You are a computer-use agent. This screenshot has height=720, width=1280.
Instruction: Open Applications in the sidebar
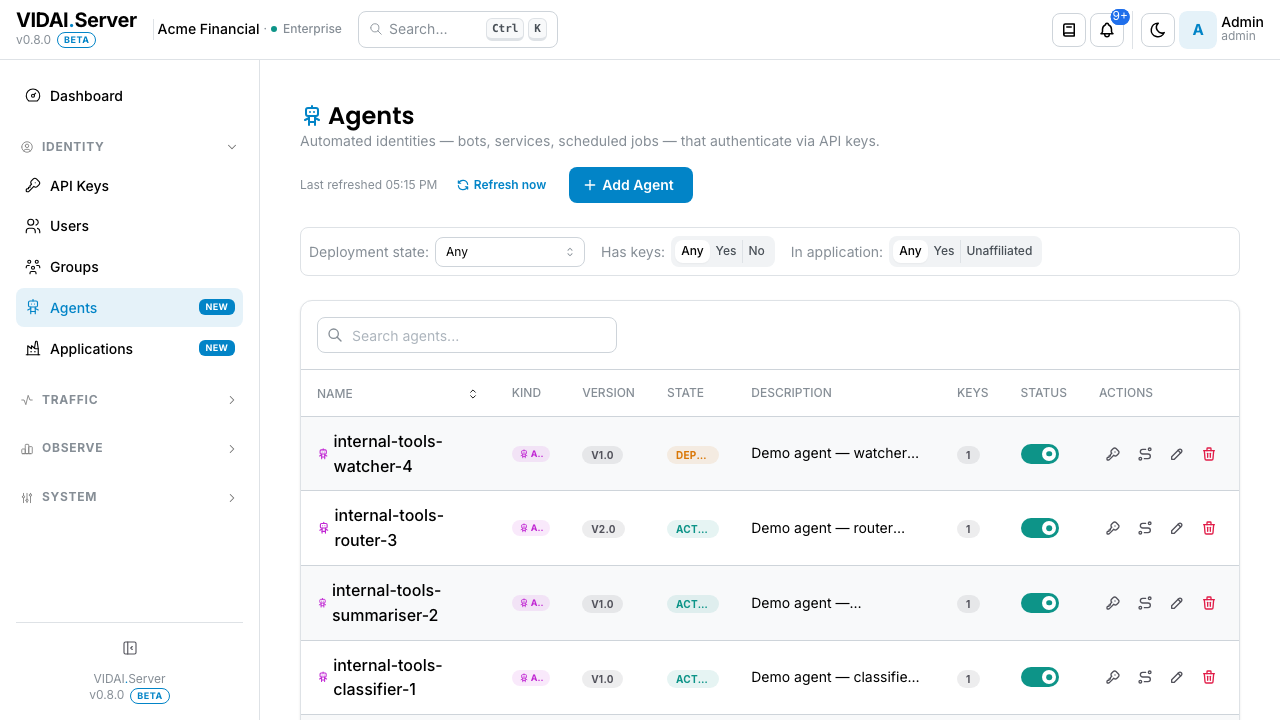(x=129, y=349)
